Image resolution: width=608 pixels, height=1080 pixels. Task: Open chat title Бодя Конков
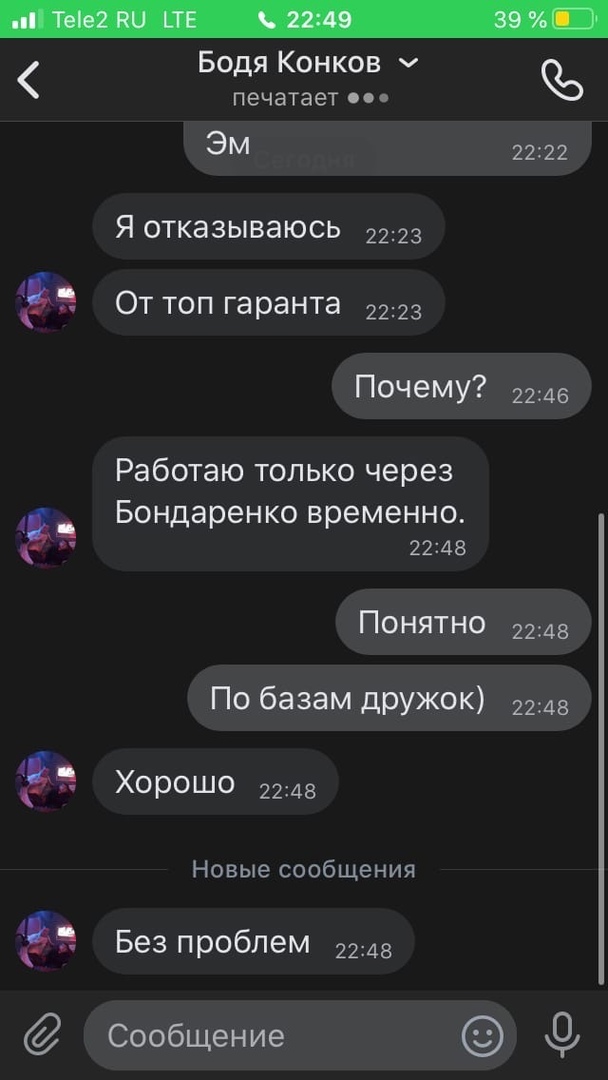(x=289, y=63)
